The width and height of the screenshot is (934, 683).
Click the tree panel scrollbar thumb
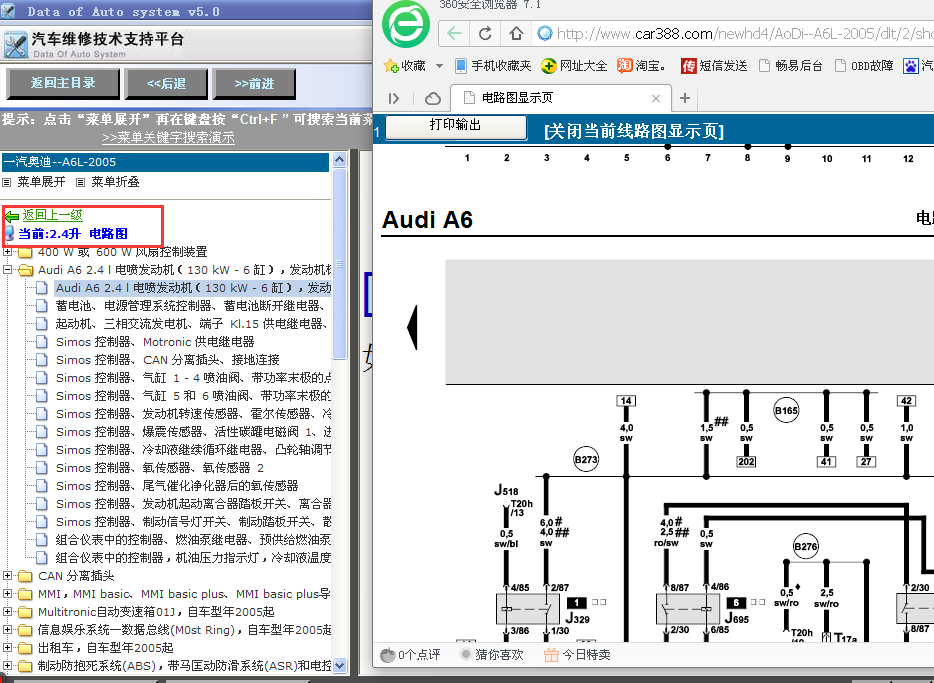(x=340, y=264)
